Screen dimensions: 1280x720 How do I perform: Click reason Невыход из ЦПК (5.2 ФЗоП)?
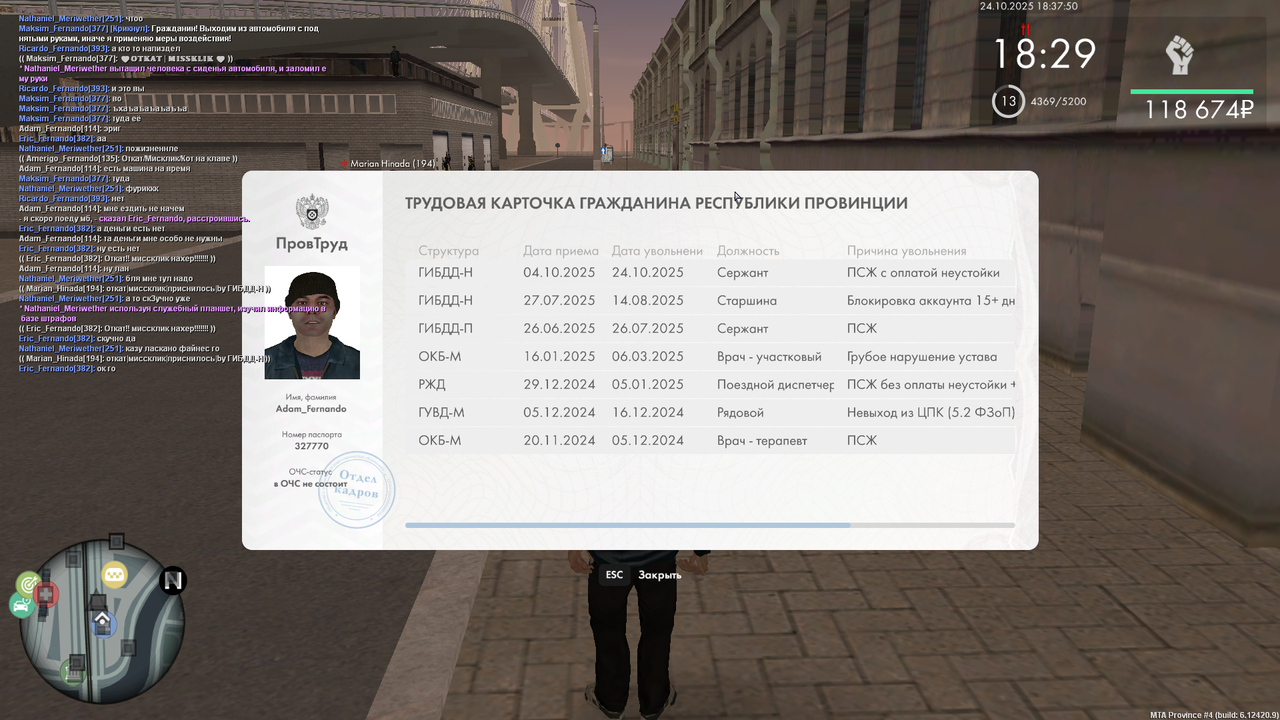pos(931,412)
